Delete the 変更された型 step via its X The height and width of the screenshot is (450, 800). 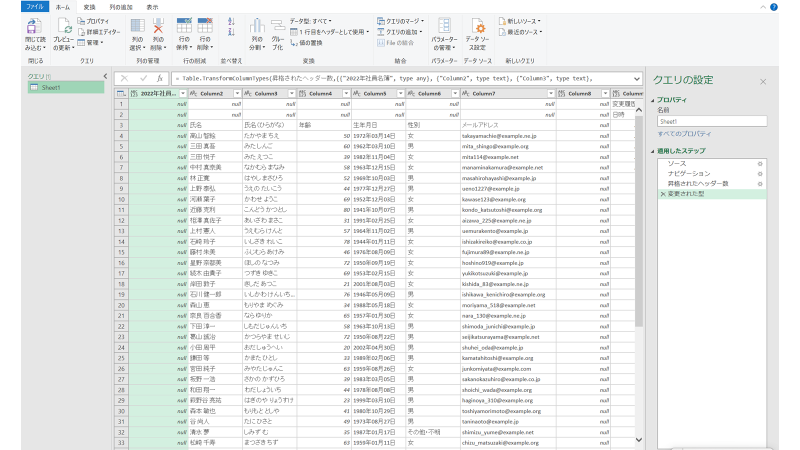(x=663, y=194)
